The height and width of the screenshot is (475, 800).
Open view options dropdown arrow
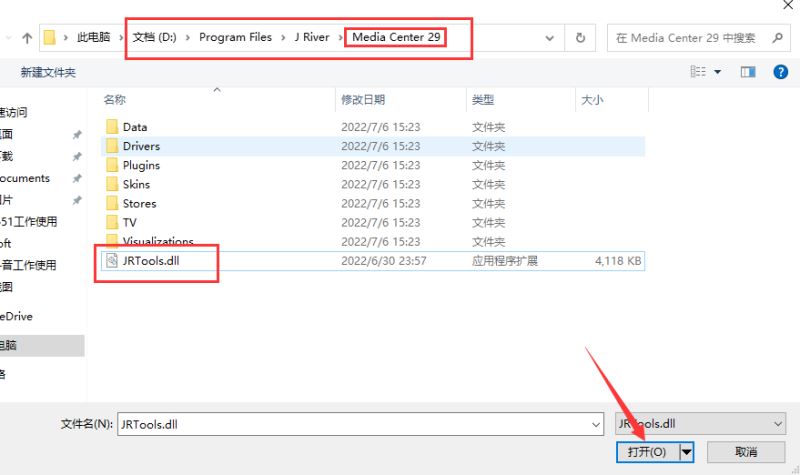point(717,72)
